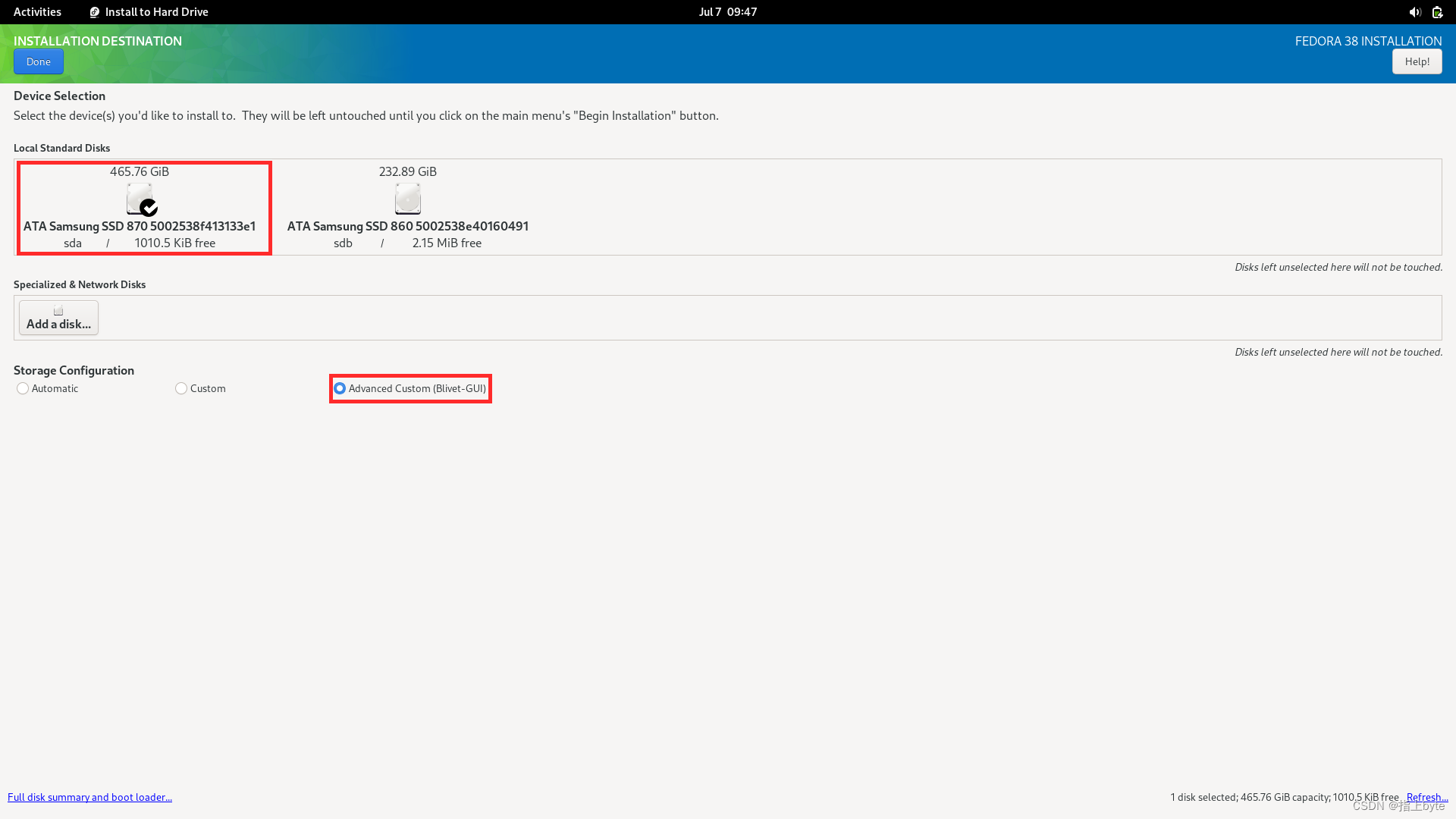1456x819 pixels.
Task: Open the Install to Hard Drive app menu
Action: point(156,12)
